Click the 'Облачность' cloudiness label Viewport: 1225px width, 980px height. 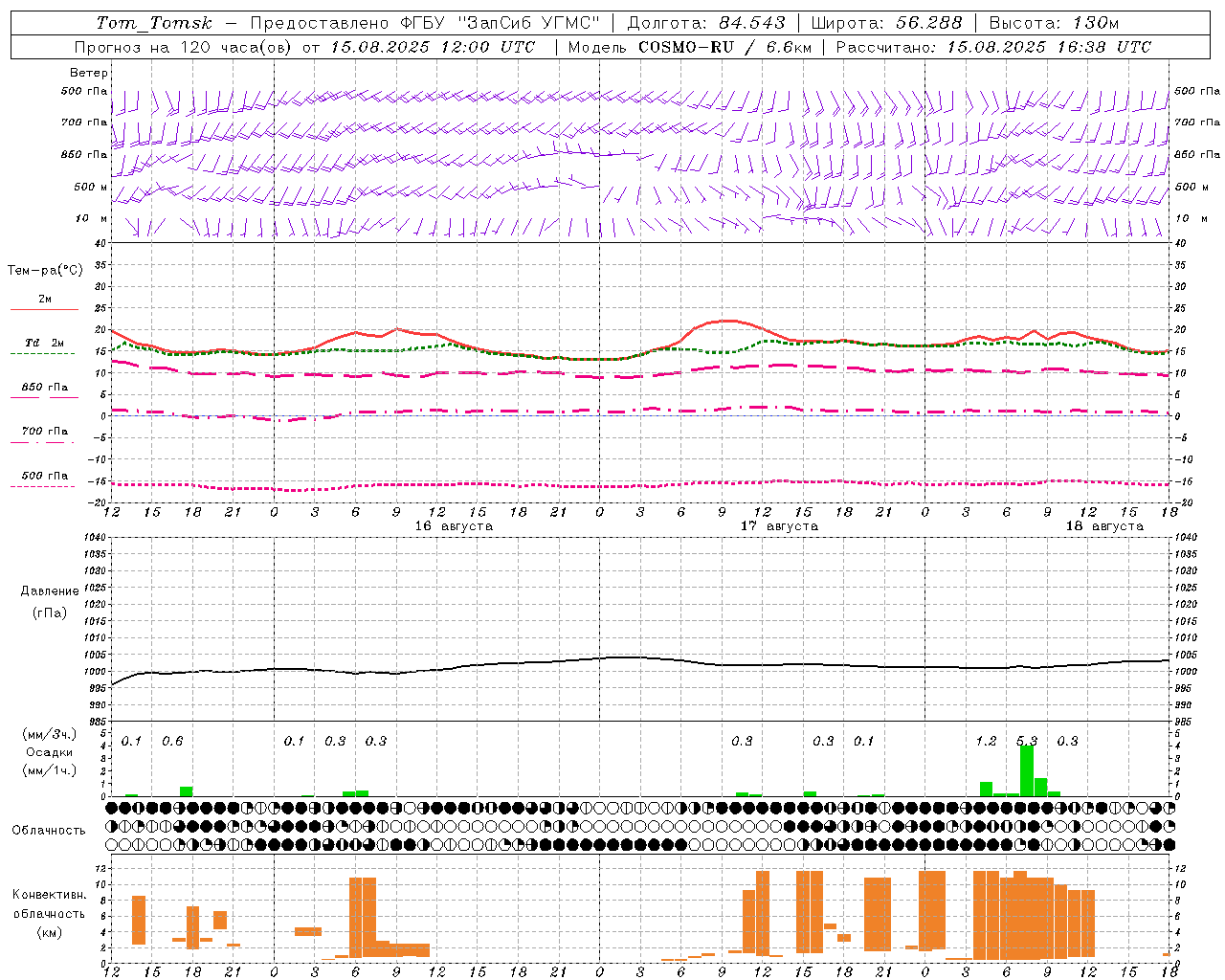tap(49, 831)
